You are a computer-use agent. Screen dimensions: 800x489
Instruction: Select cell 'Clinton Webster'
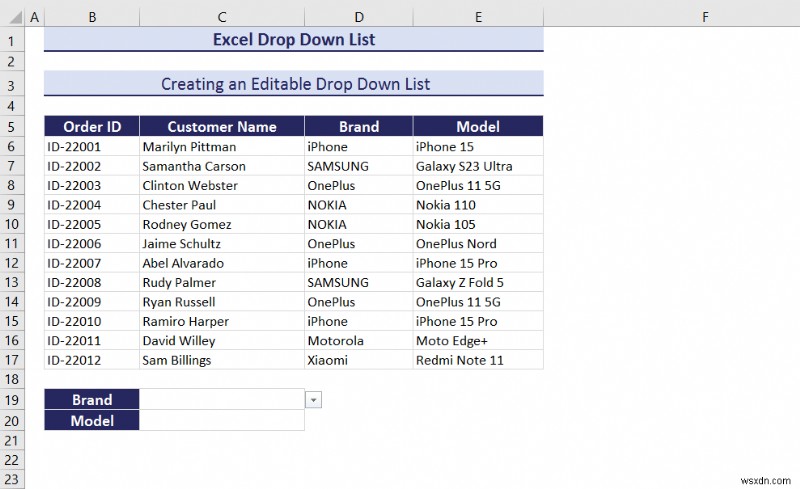coord(222,185)
